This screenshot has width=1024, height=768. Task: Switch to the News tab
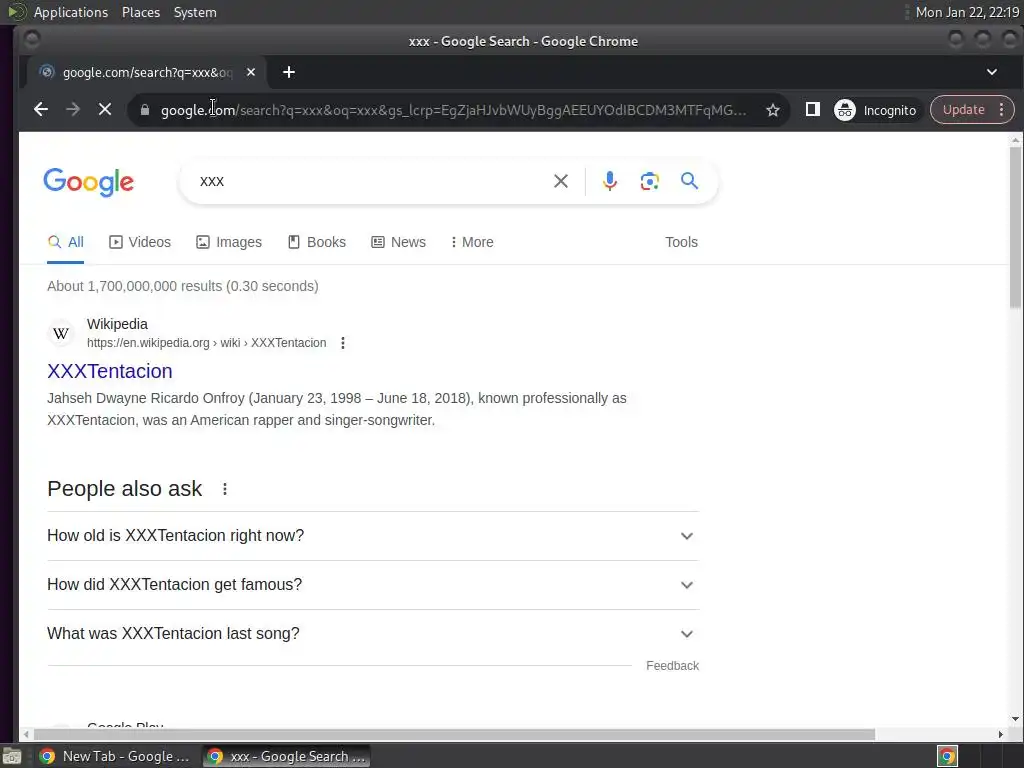pyautogui.click(x=398, y=242)
